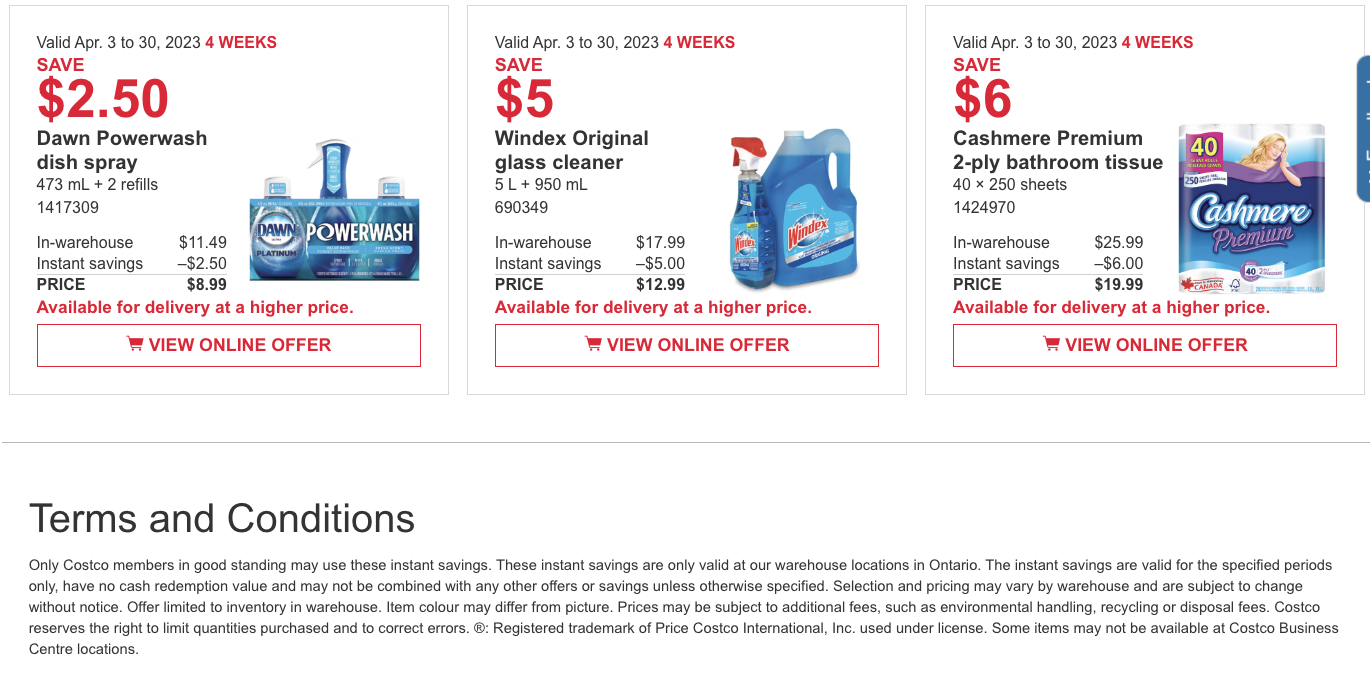Click the Windex item number 690349
1370x684 pixels.
tap(521, 207)
